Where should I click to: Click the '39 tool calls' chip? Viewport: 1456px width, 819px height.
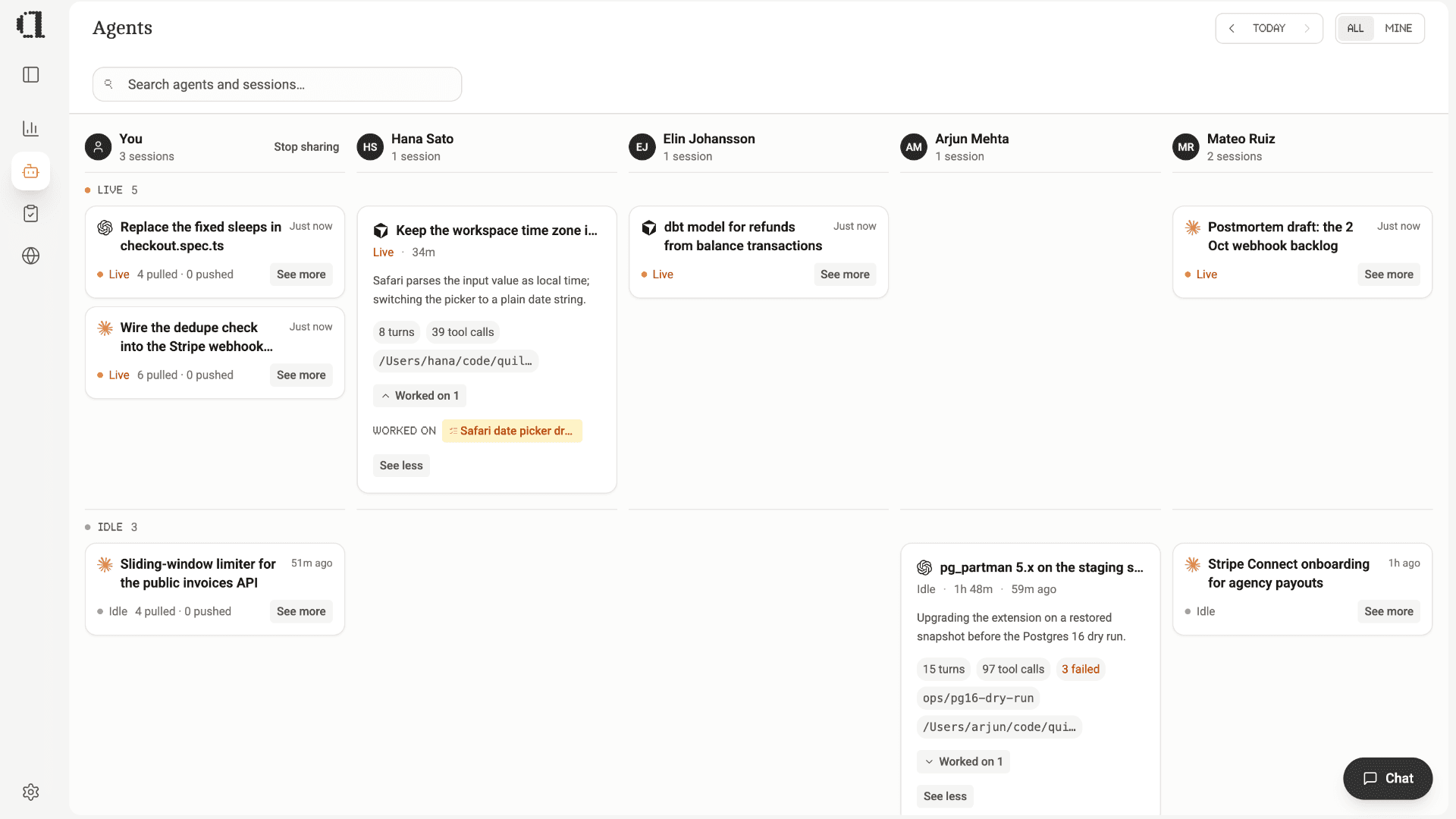[463, 332]
